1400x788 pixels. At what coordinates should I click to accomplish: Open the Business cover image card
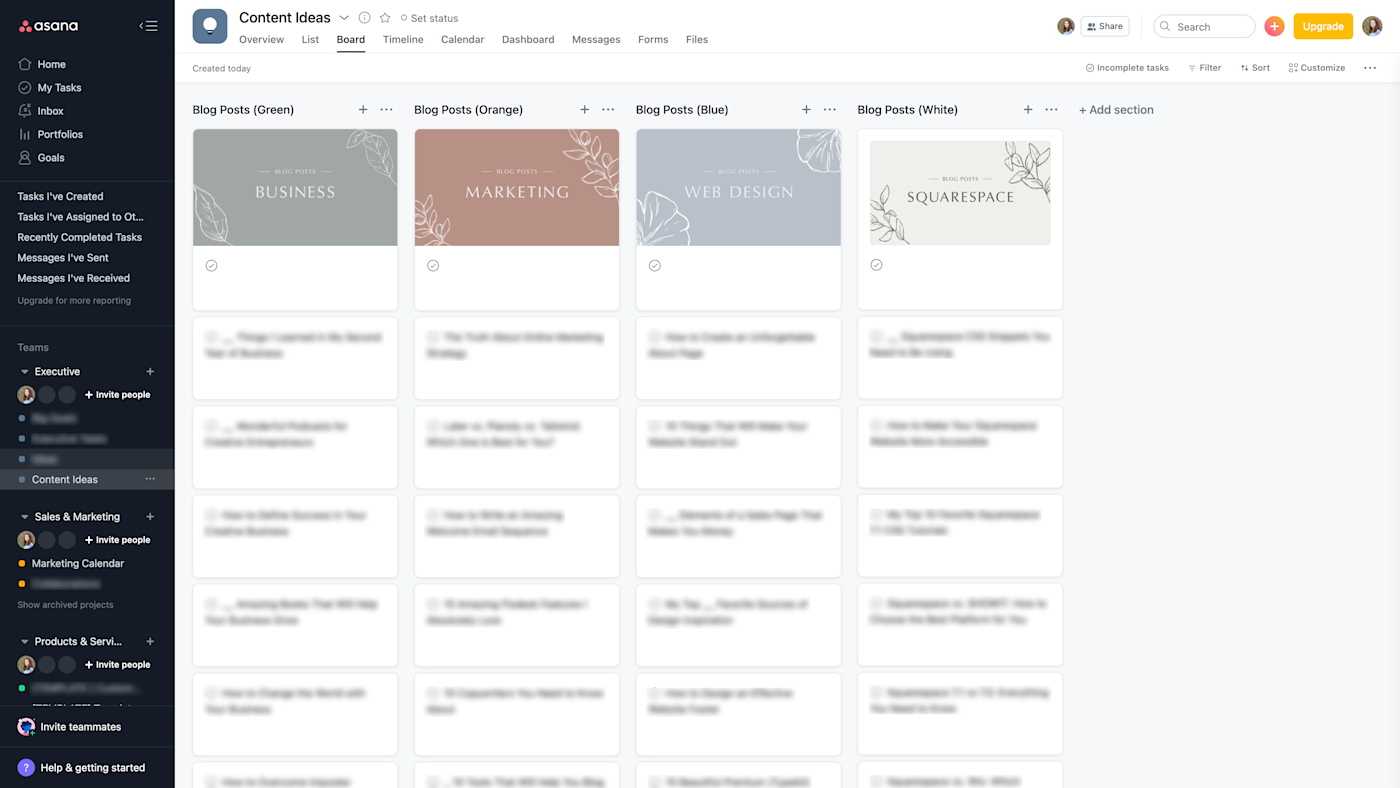[295, 188]
